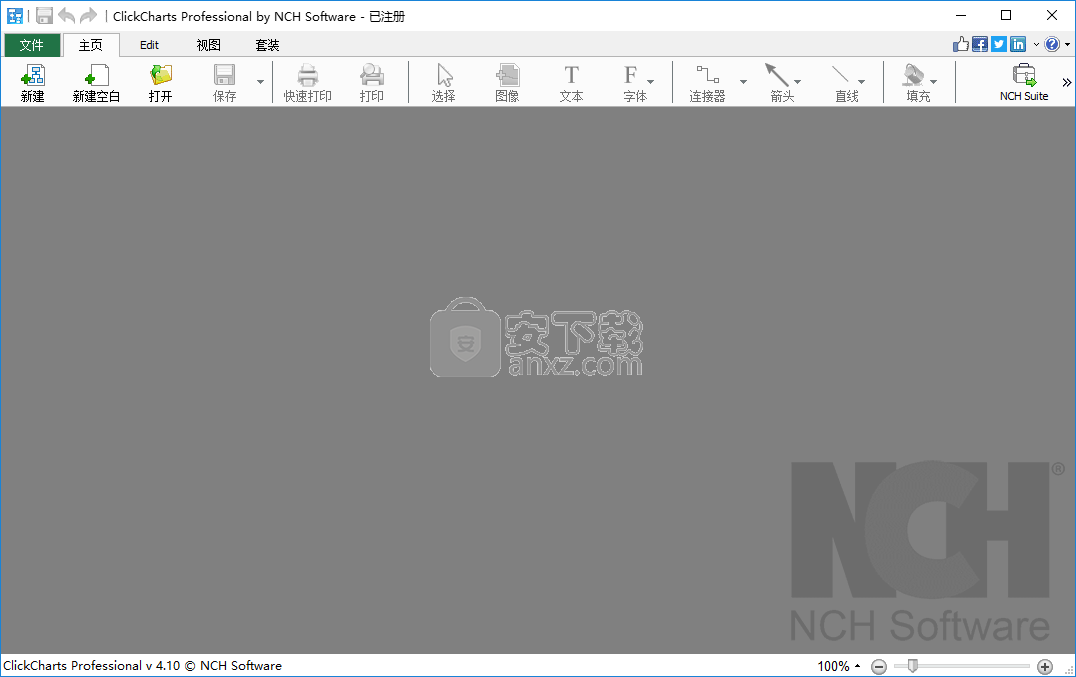The width and height of the screenshot is (1076, 677).
Task: Open the 填充 fill tool
Action: (x=918, y=82)
